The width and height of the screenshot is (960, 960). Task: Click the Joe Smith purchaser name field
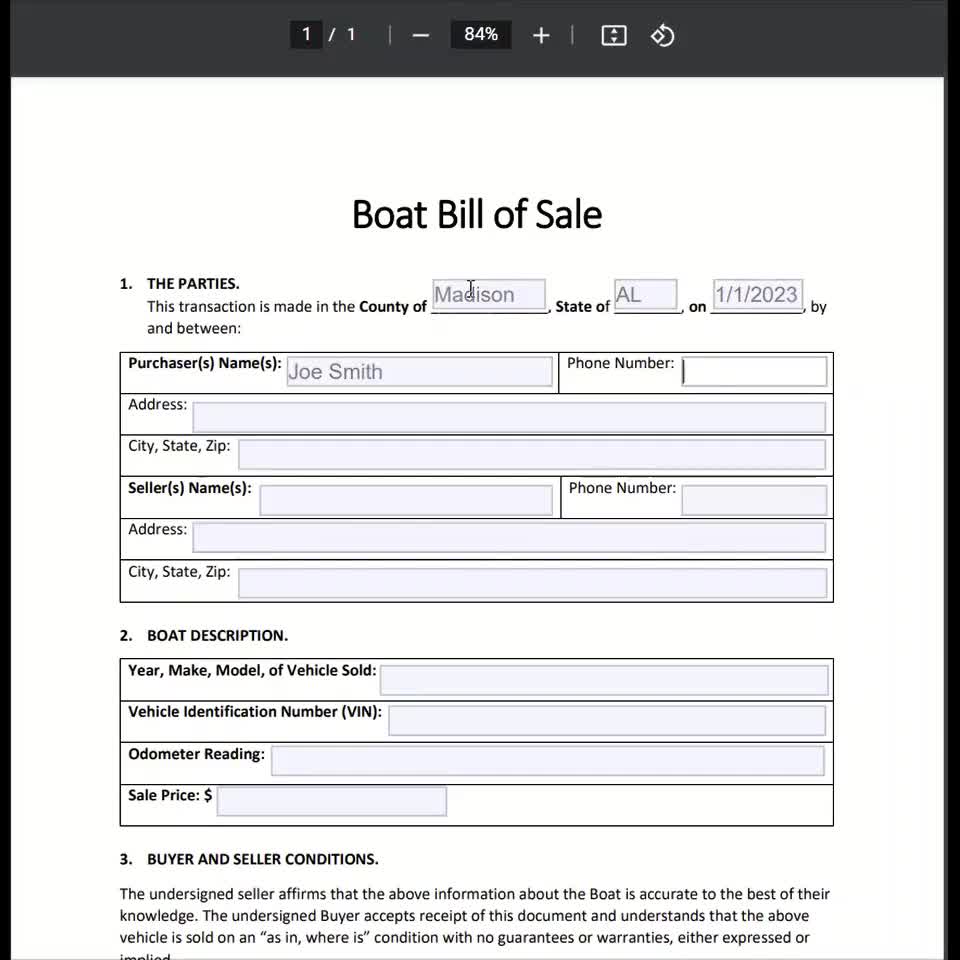click(x=418, y=371)
